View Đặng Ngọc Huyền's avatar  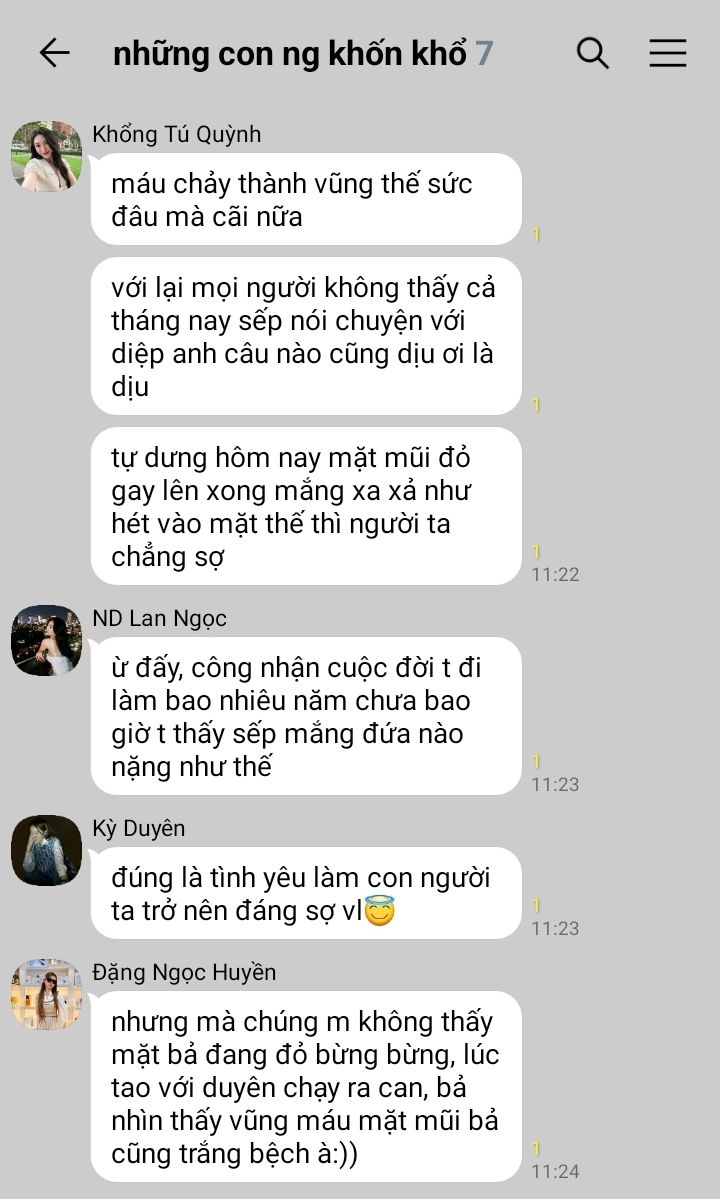click(x=47, y=994)
